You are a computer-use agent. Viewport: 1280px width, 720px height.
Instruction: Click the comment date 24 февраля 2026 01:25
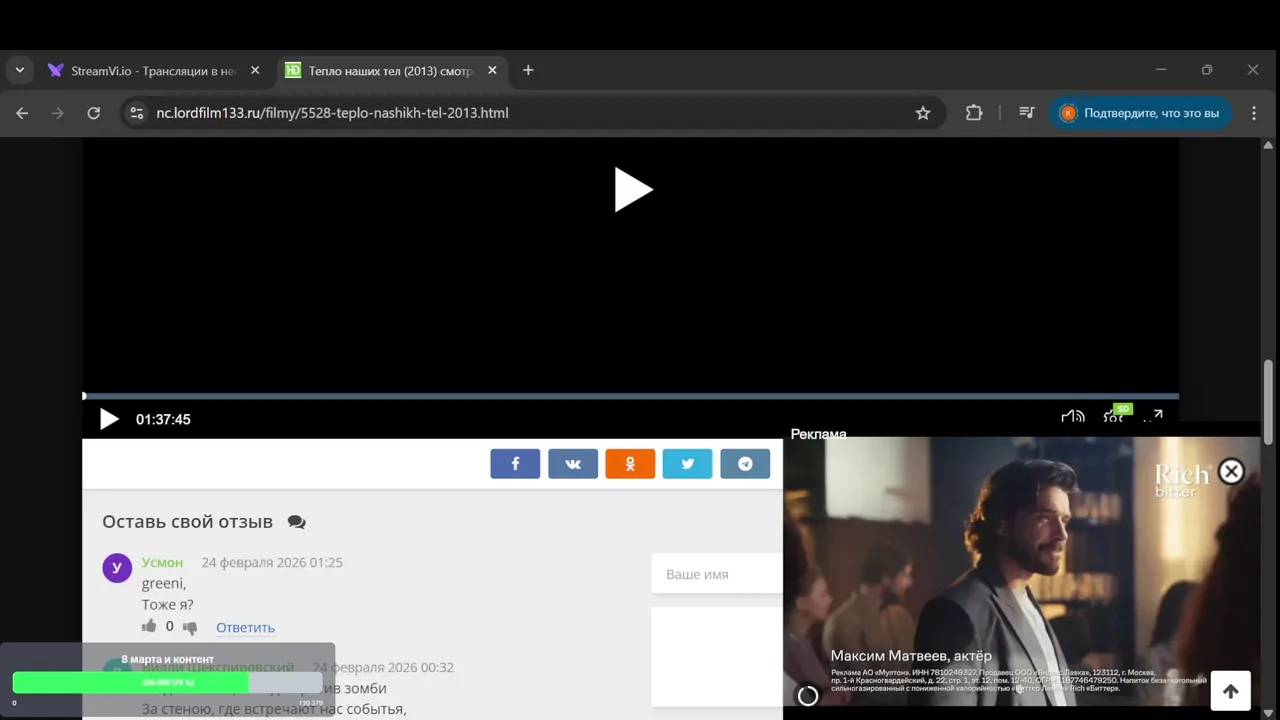pos(272,562)
